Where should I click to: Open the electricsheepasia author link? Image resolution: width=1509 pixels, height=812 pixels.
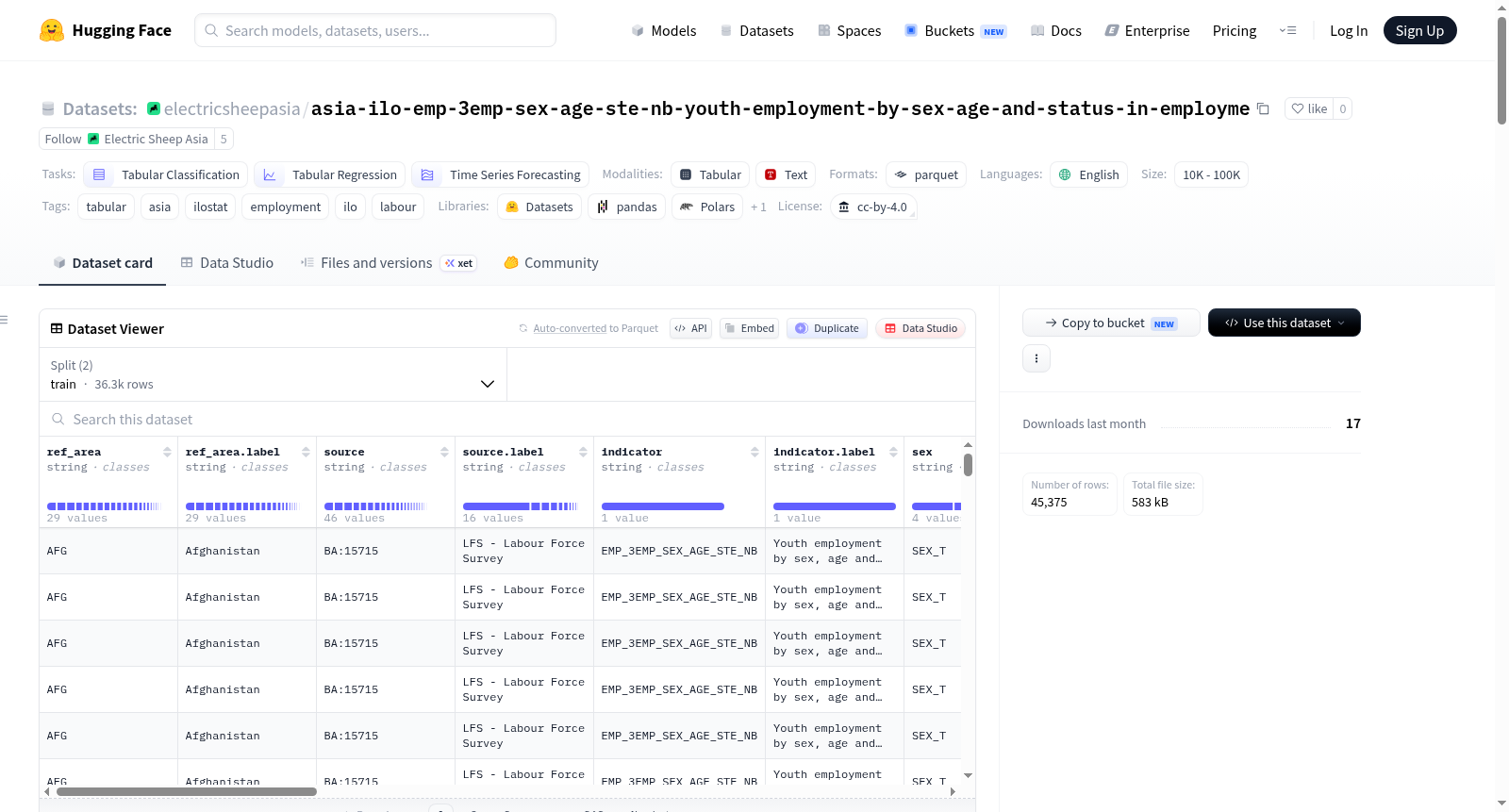pos(232,109)
